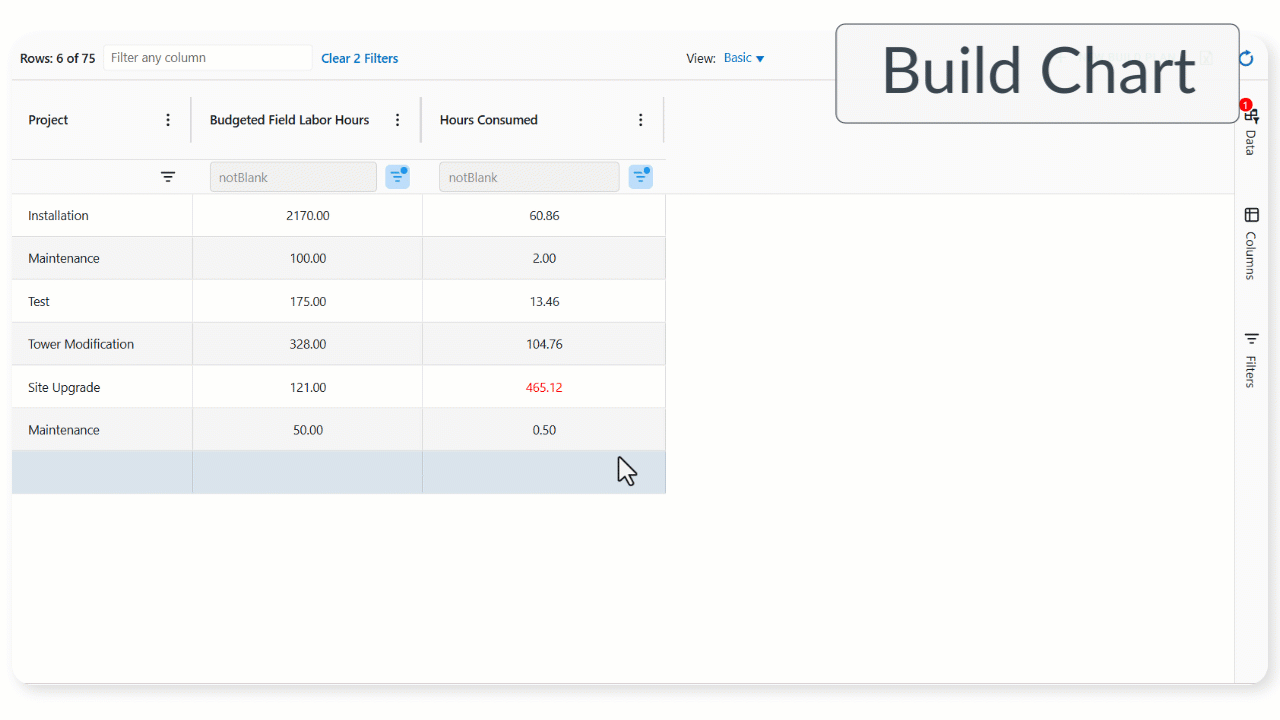Open Budgeted Field Labor Hours column menu

397,120
